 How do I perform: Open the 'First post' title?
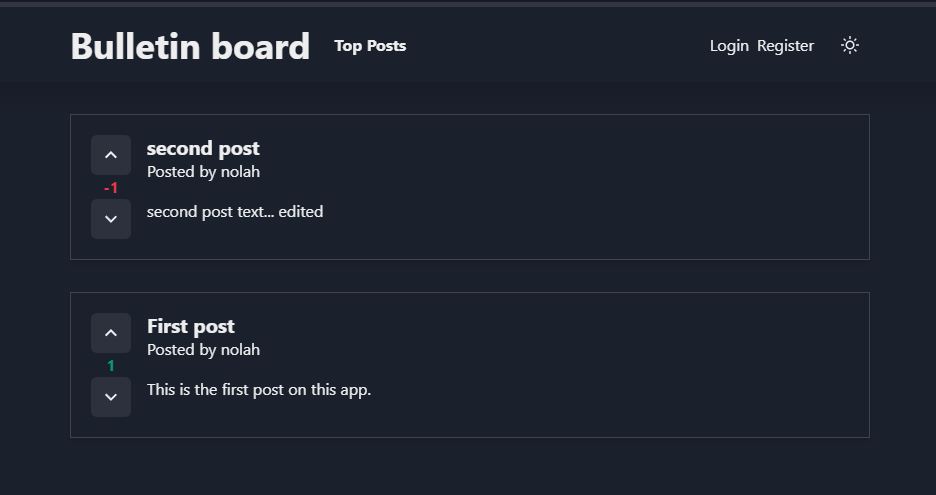pyautogui.click(x=190, y=326)
